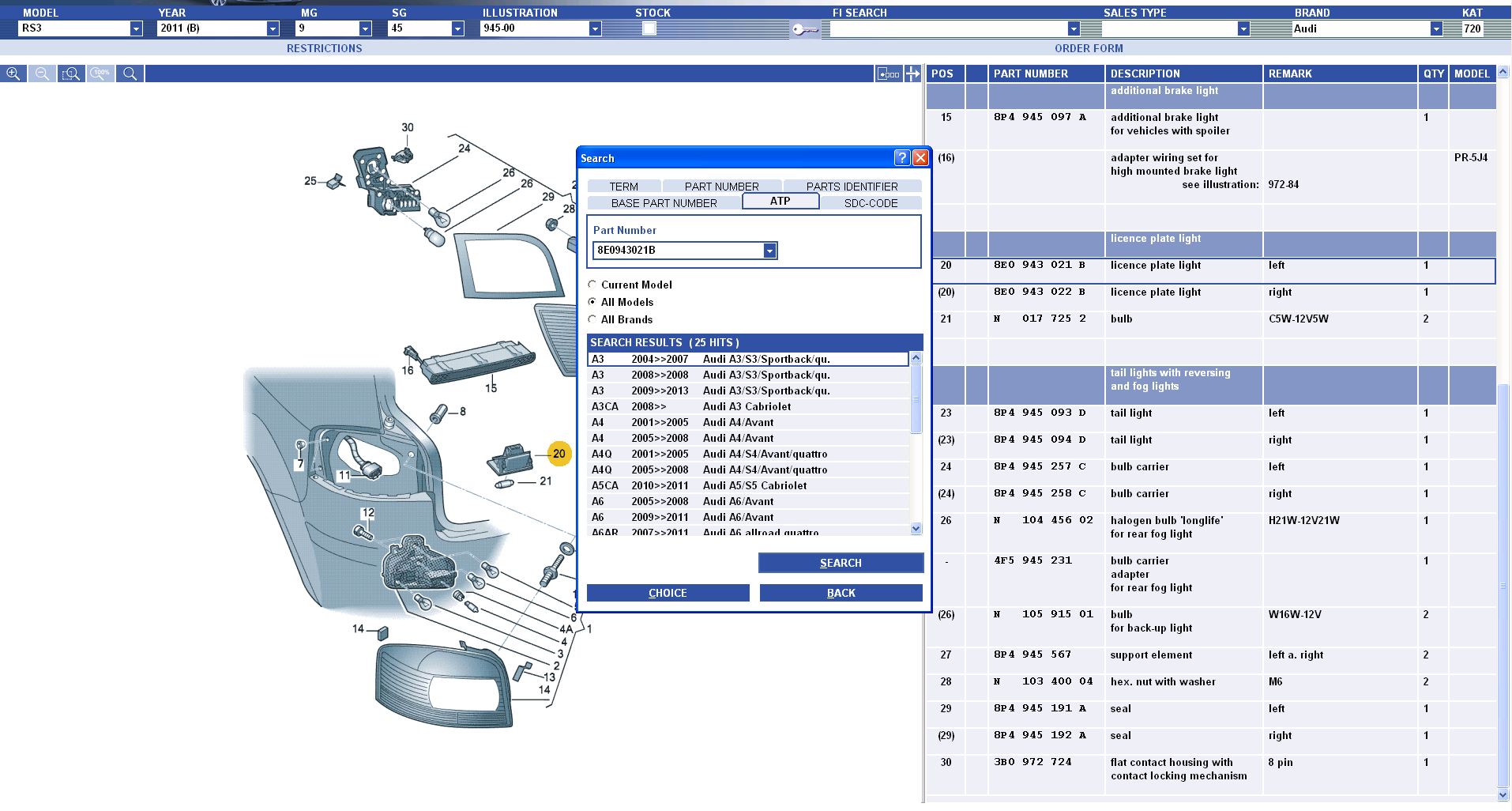Tick the STOCK checkbox
This screenshot has height=811, width=1512.
pos(649,28)
